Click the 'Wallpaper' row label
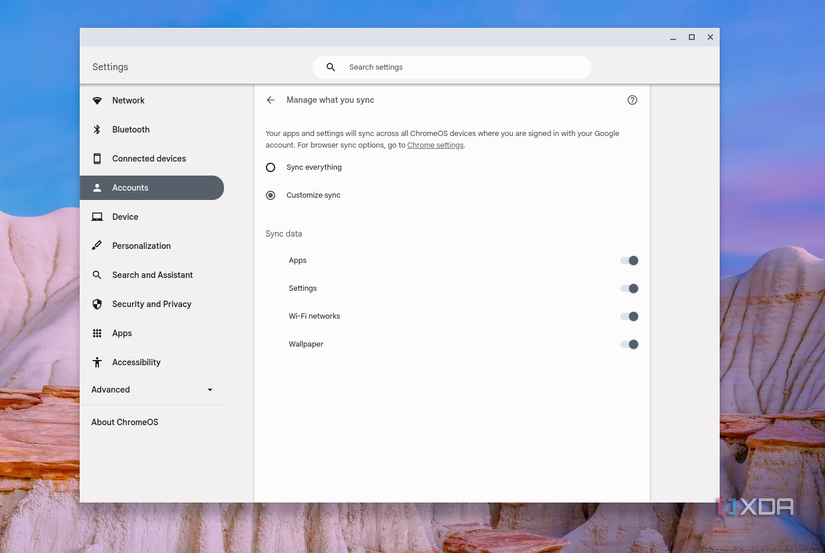 [306, 344]
